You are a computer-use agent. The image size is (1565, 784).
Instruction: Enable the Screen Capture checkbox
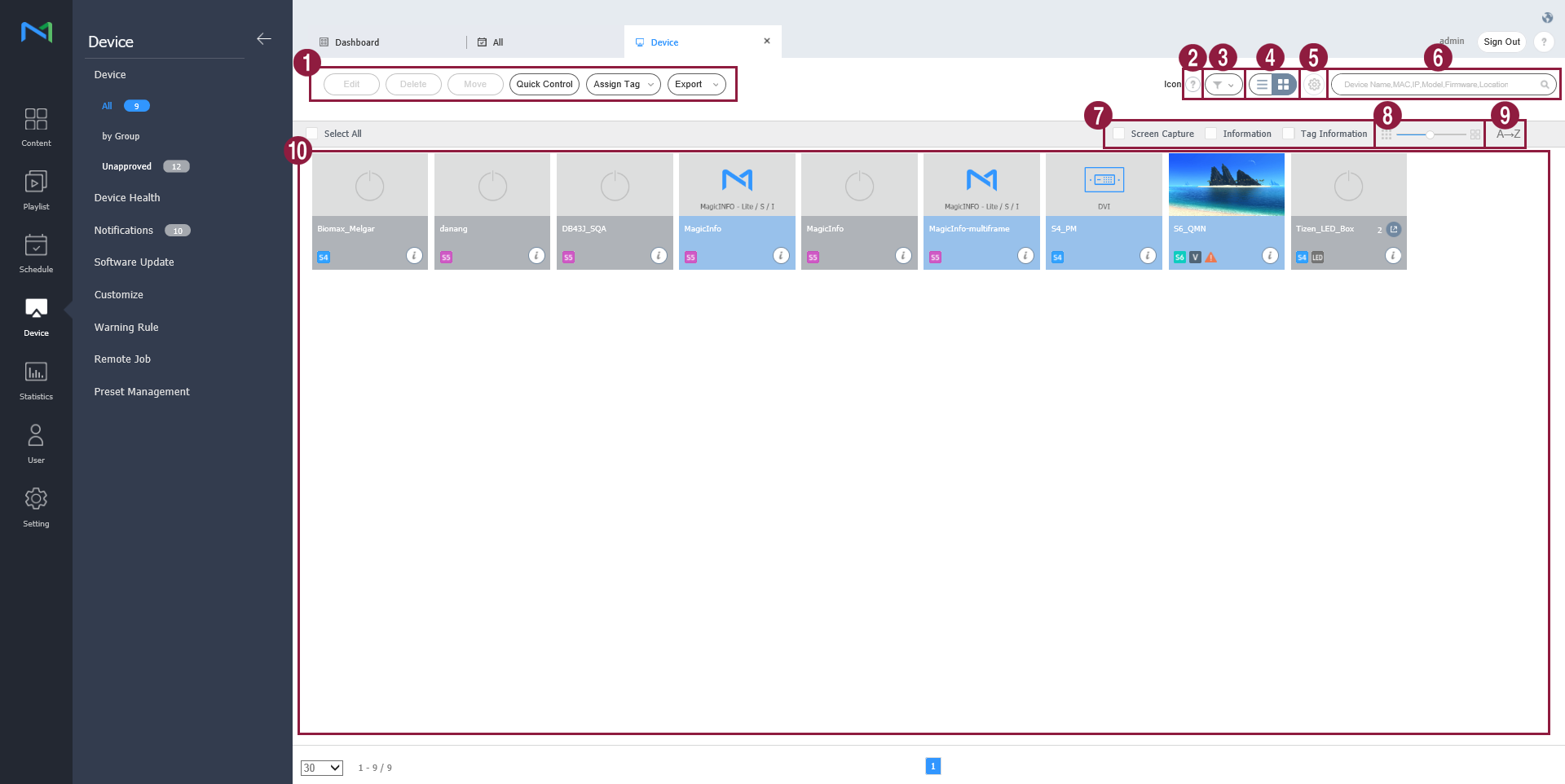click(1119, 134)
